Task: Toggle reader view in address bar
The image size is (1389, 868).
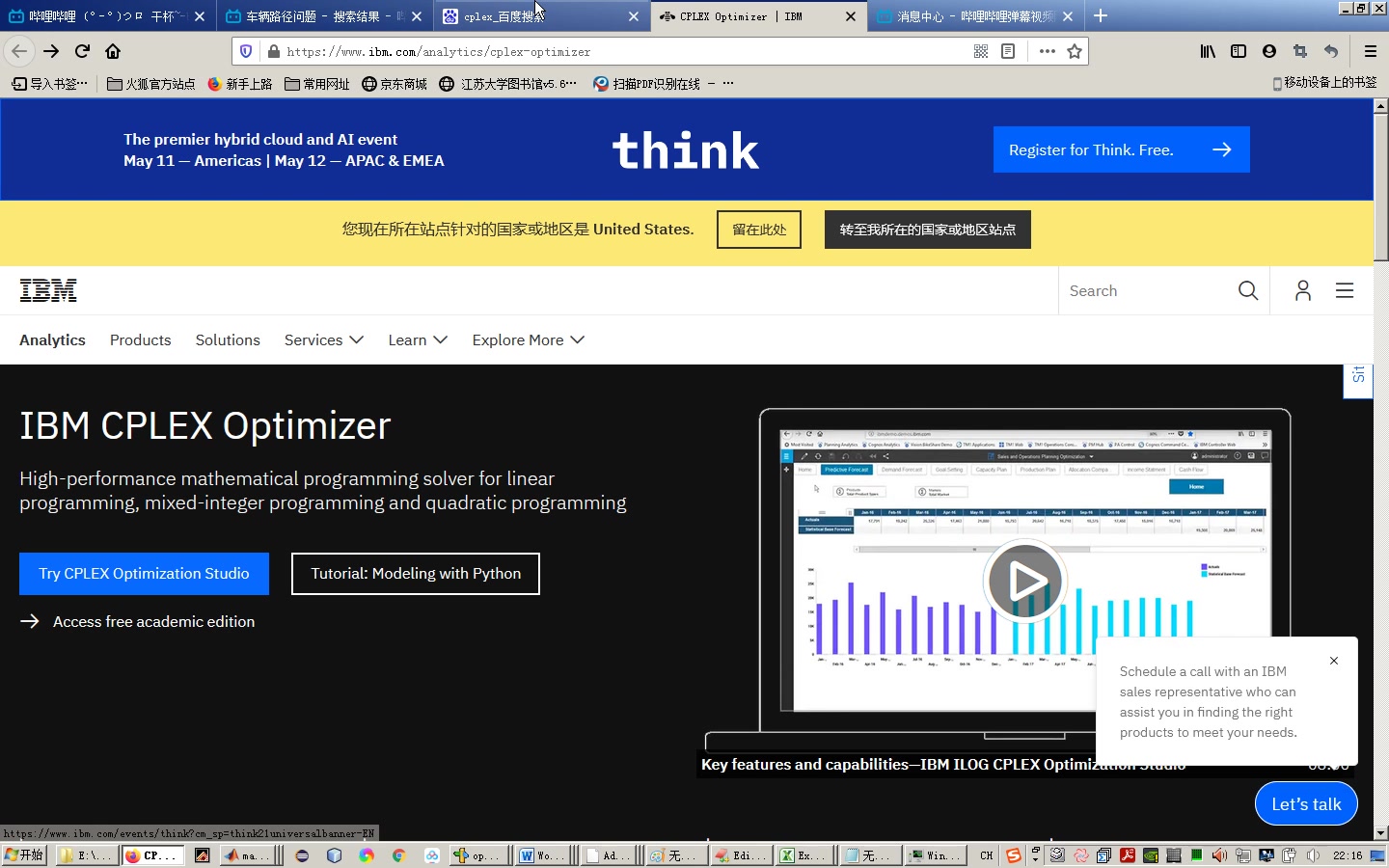Action: 1008,51
